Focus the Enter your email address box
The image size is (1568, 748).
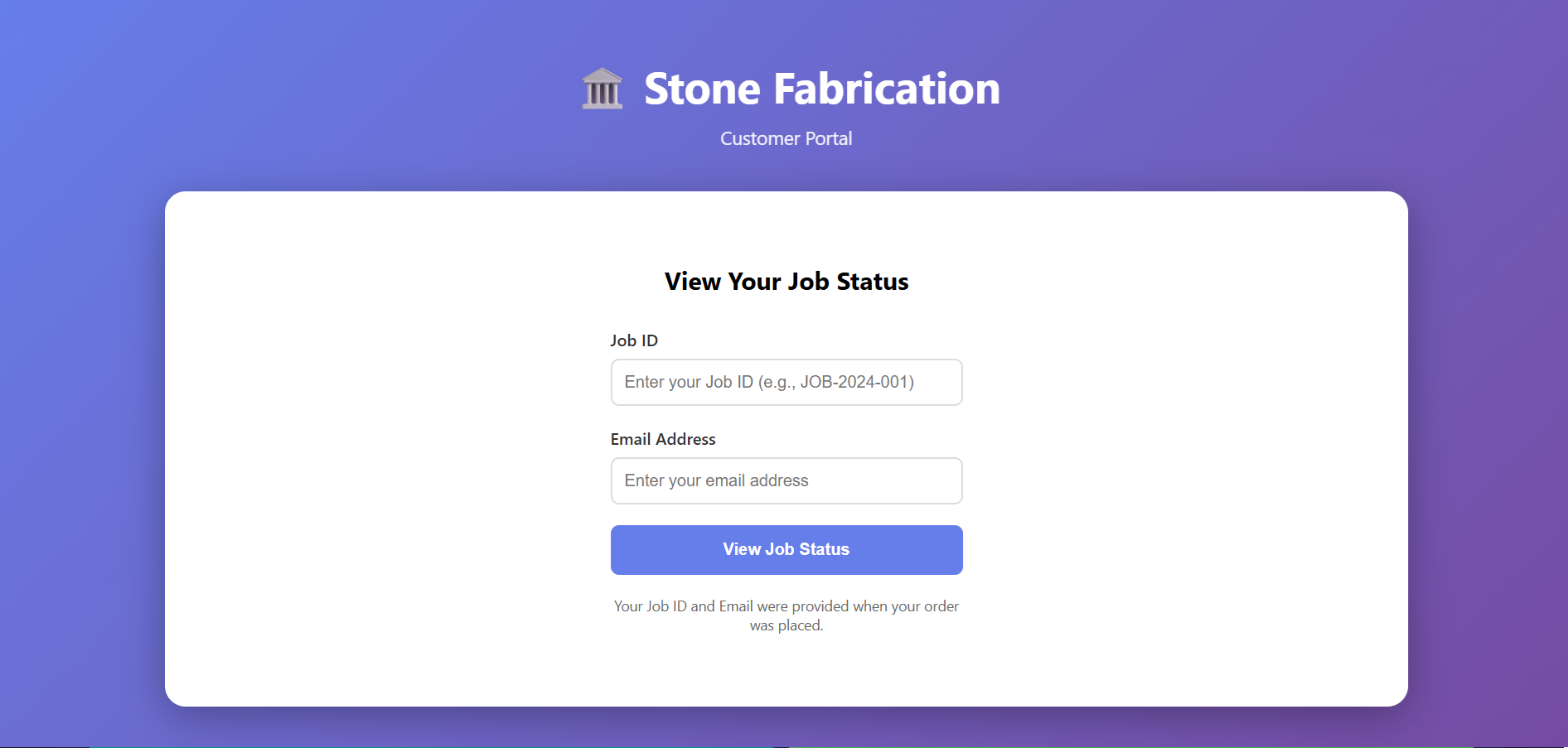click(786, 480)
